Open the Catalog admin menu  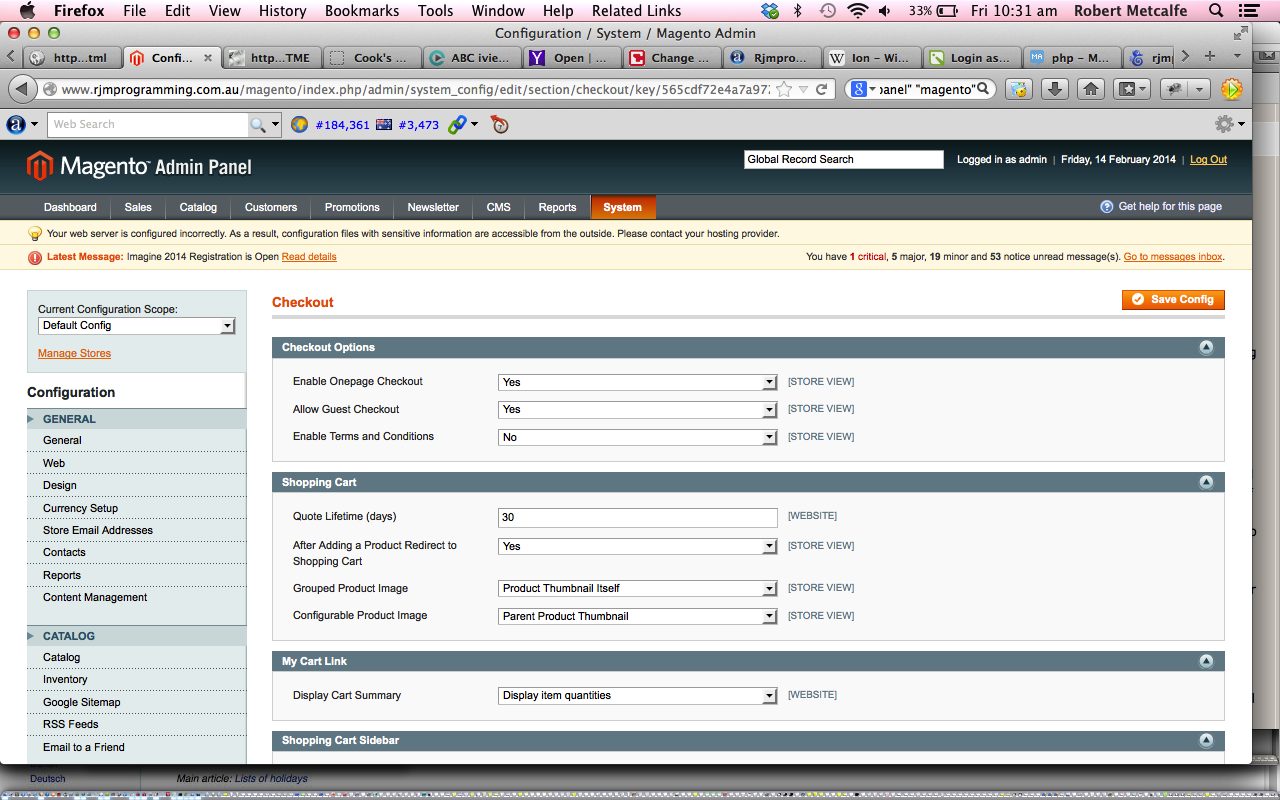(x=198, y=207)
